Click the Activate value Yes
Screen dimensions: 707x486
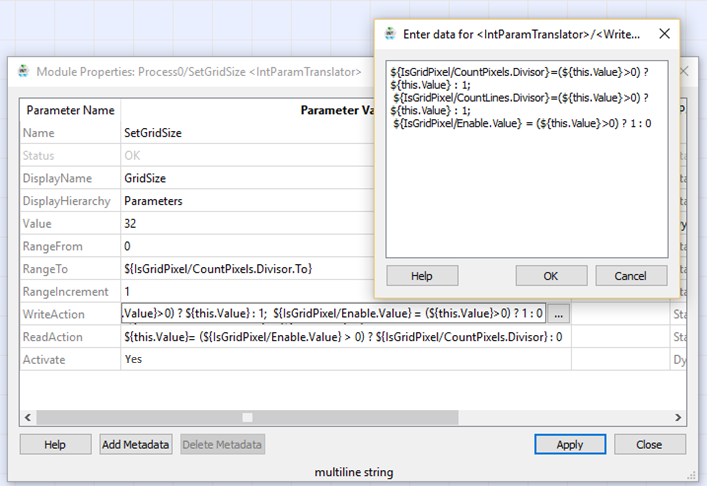click(x=135, y=359)
